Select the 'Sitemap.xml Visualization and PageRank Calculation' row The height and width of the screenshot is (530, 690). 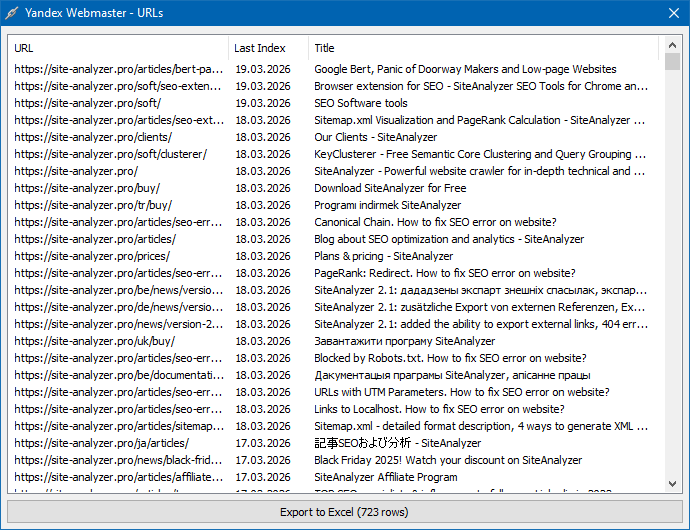[336, 120]
